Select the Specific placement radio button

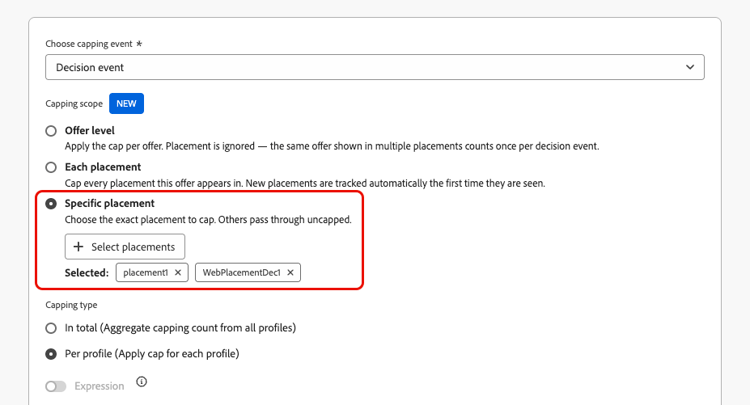click(x=51, y=204)
